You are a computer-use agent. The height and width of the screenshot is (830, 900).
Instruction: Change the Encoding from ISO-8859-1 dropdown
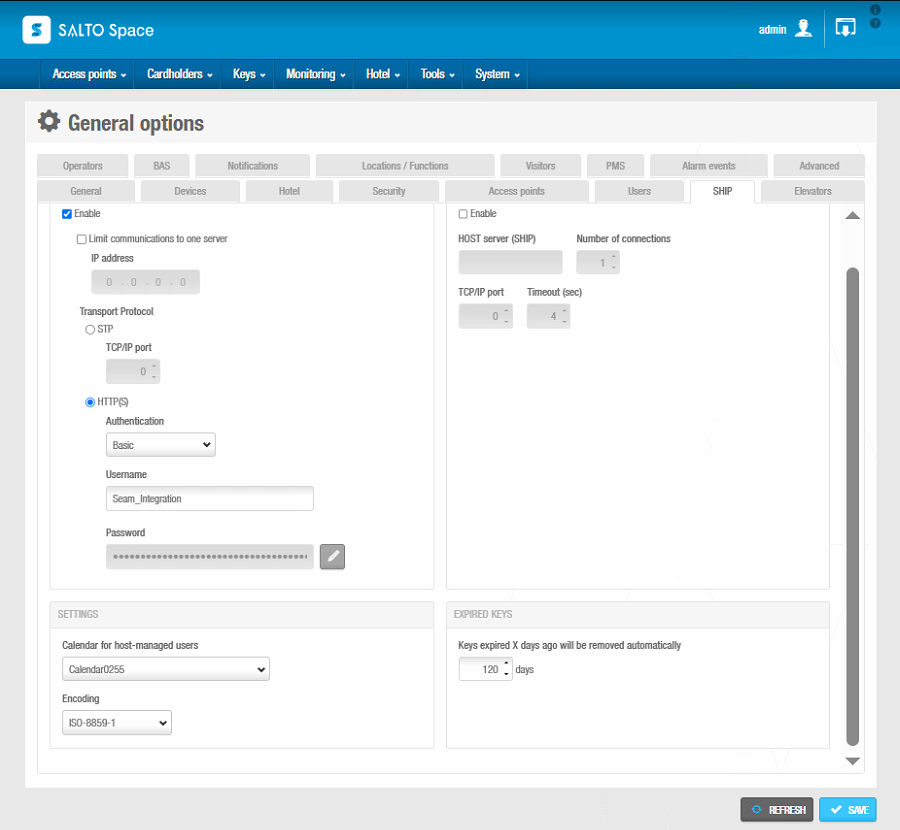(x=116, y=722)
